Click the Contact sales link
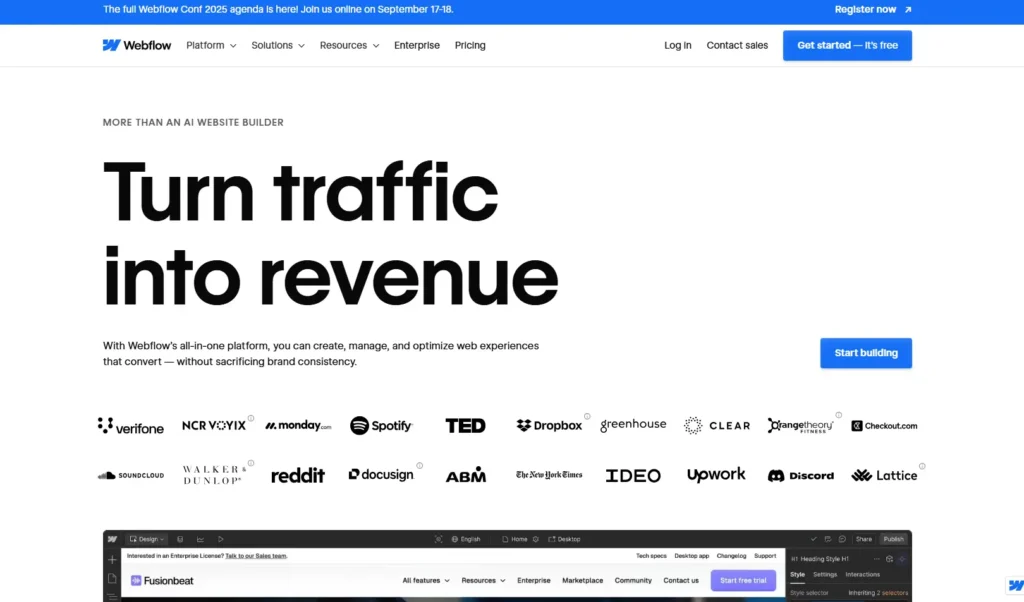This screenshot has height=602, width=1024. [x=737, y=46]
